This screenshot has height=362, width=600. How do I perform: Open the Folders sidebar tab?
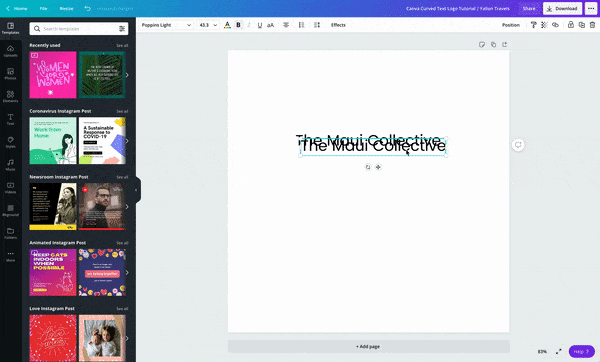click(x=10, y=233)
